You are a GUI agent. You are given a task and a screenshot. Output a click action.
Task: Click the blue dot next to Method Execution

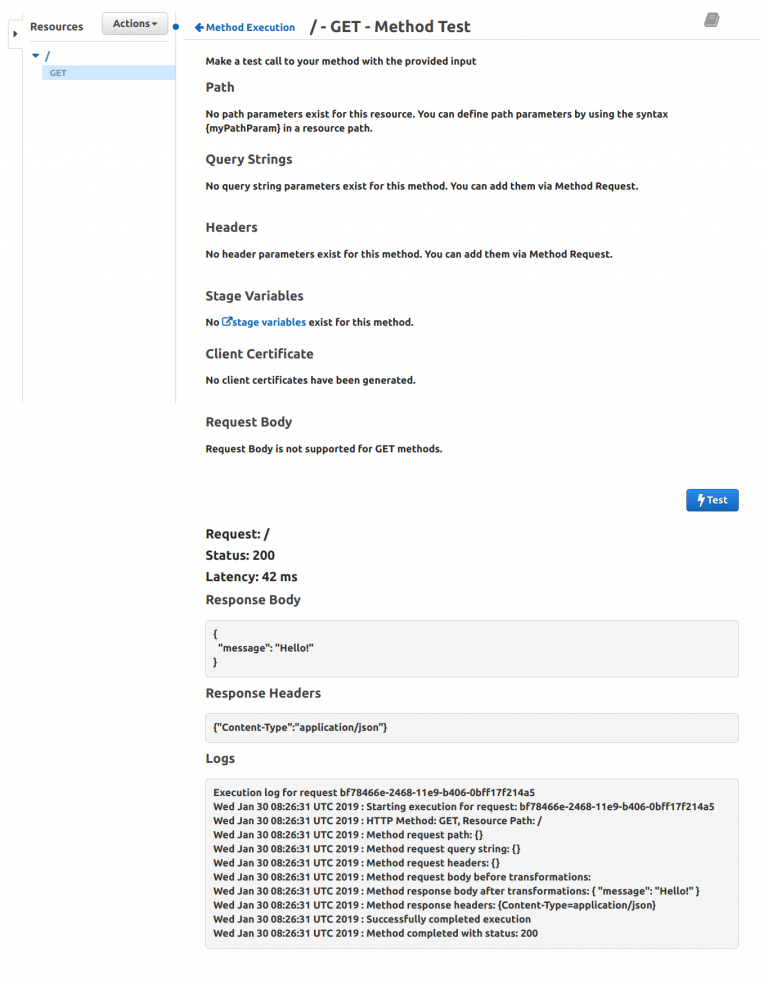(x=174, y=26)
